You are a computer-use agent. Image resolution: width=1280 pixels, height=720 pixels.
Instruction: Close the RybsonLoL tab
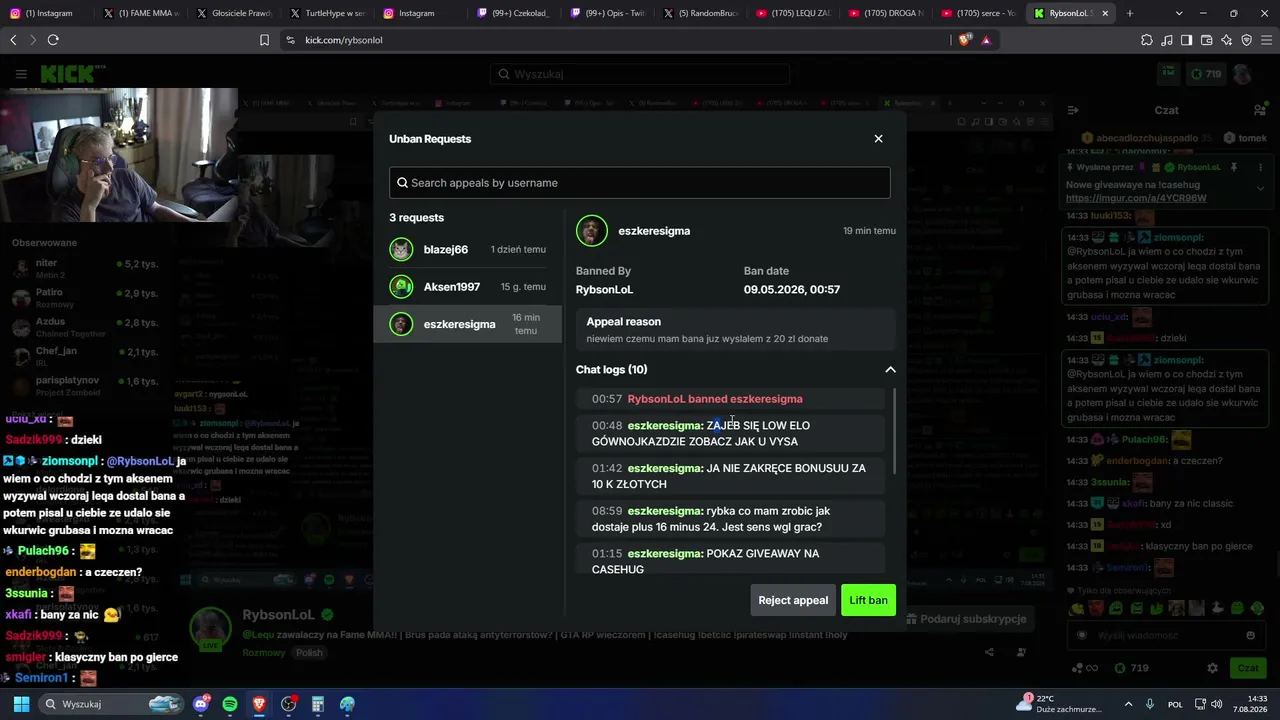click(x=1103, y=13)
